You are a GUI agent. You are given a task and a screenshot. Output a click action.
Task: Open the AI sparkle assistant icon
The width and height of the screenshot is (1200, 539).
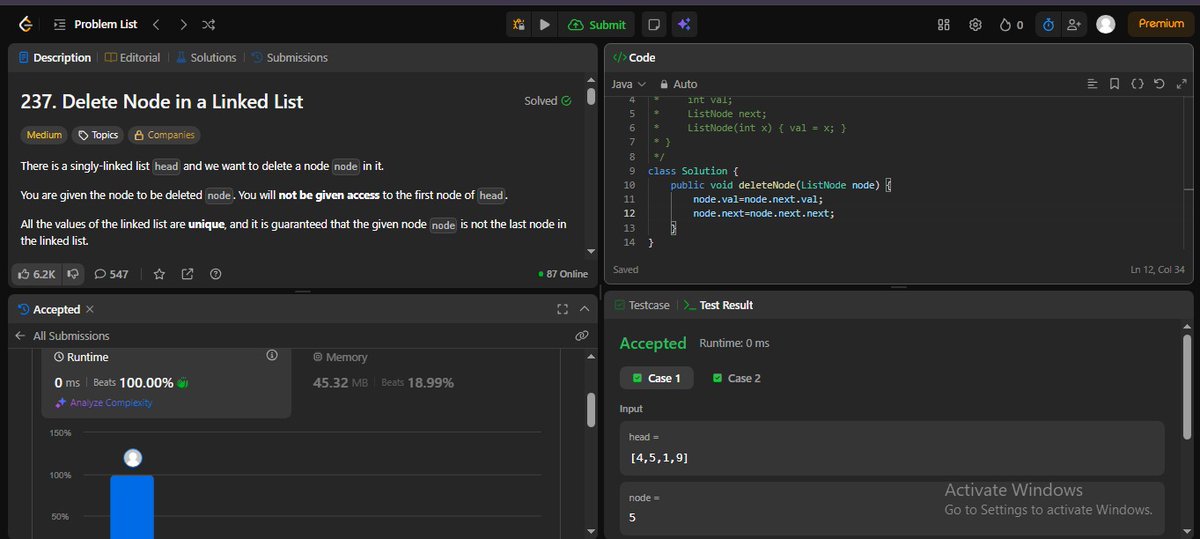pos(684,24)
